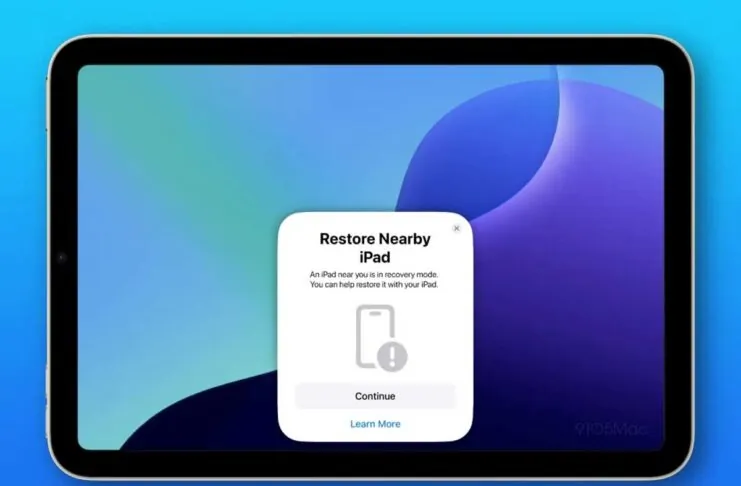Image resolution: width=741 pixels, height=486 pixels.
Task: Click the "Restore Nearby iPad" heading
Action: click(375, 248)
